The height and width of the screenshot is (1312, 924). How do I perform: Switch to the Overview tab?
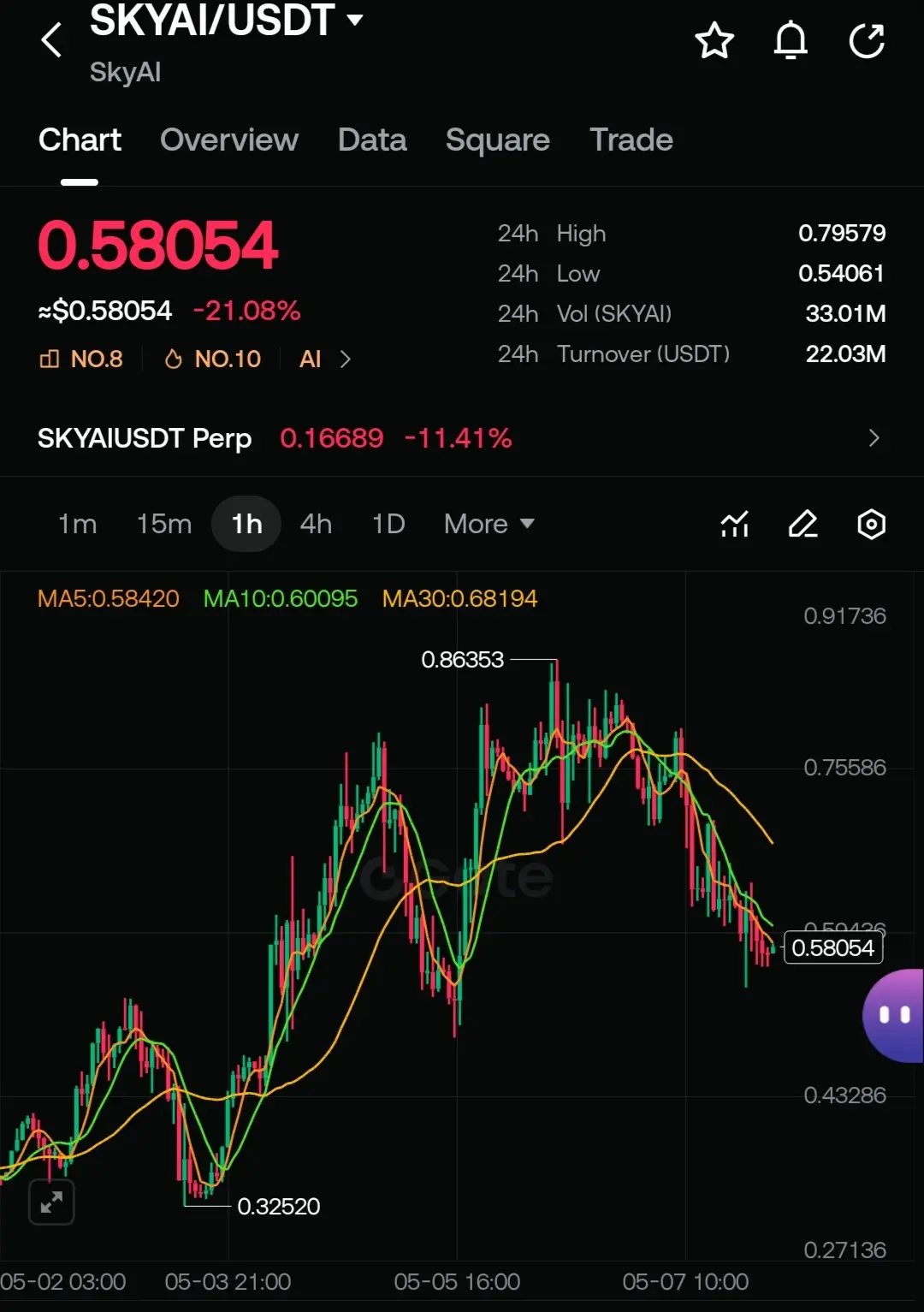229,140
